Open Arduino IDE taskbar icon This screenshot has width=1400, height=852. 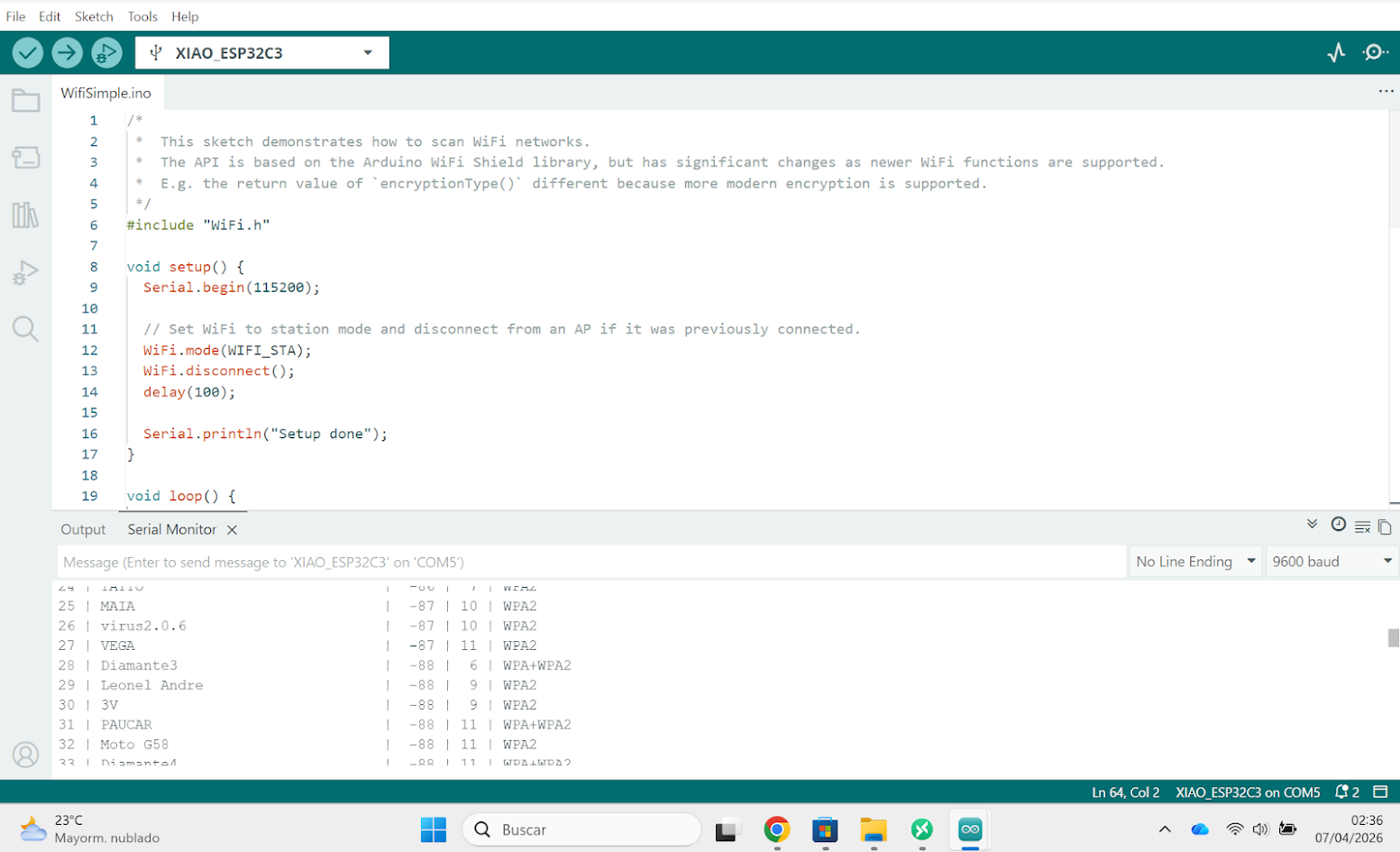pyautogui.click(x=970, y=829)
